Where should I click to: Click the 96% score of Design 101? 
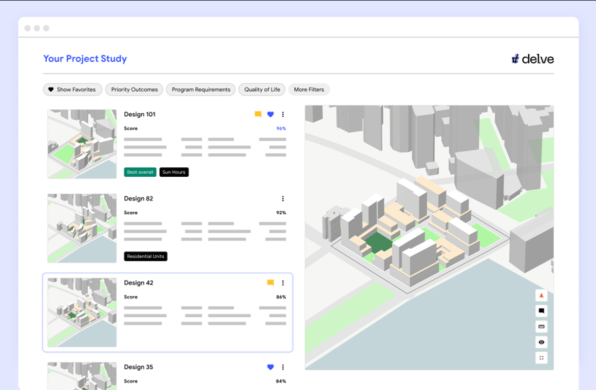(281, 128)
